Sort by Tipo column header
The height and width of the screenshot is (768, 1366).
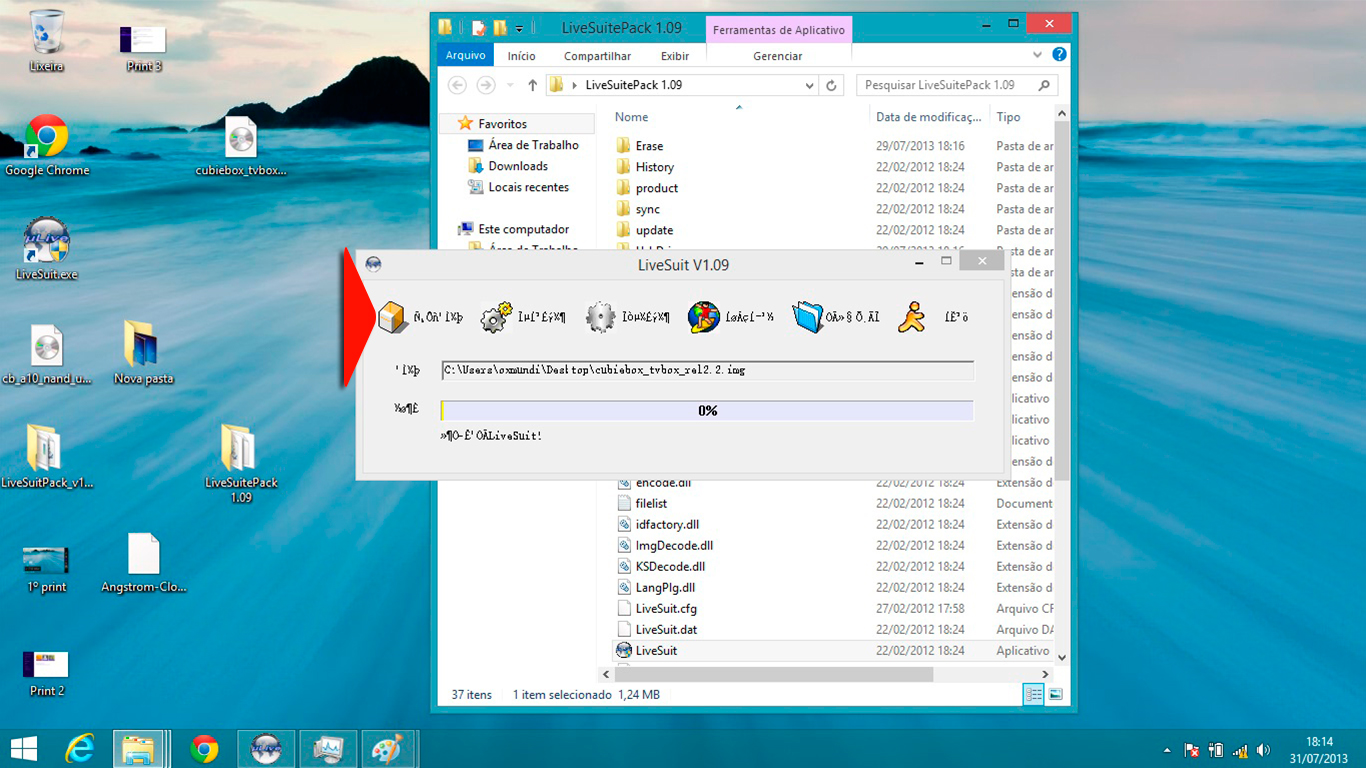tap(1008, 117)
